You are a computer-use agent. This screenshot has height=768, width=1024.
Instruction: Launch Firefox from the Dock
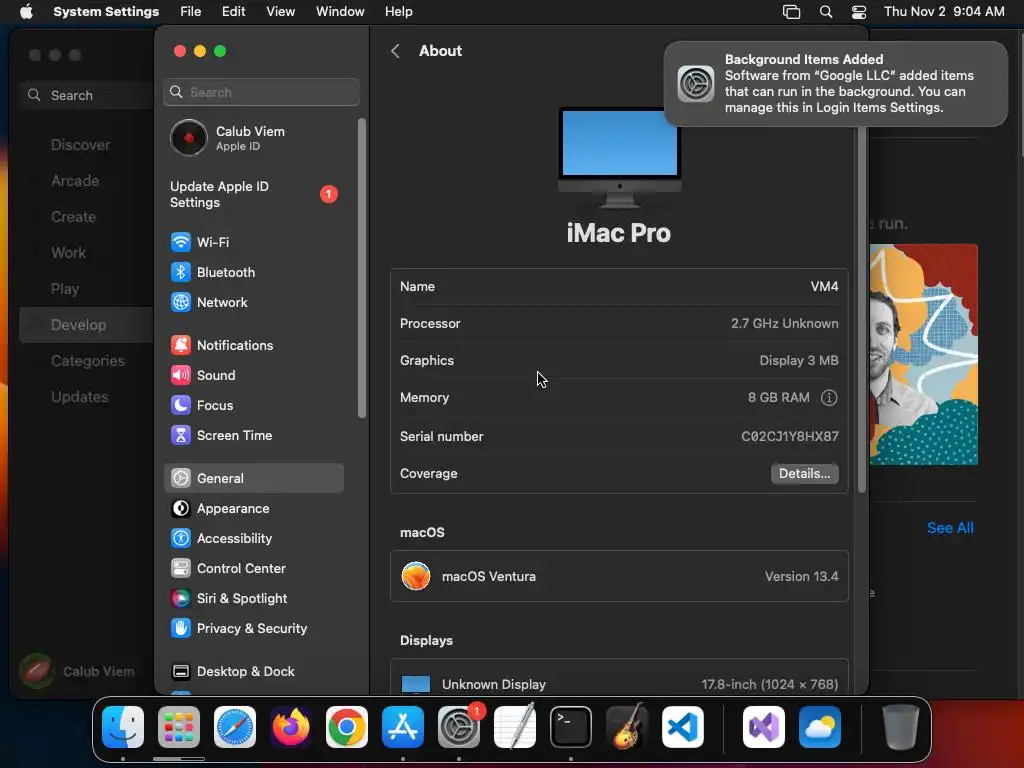tap(291, 727)
